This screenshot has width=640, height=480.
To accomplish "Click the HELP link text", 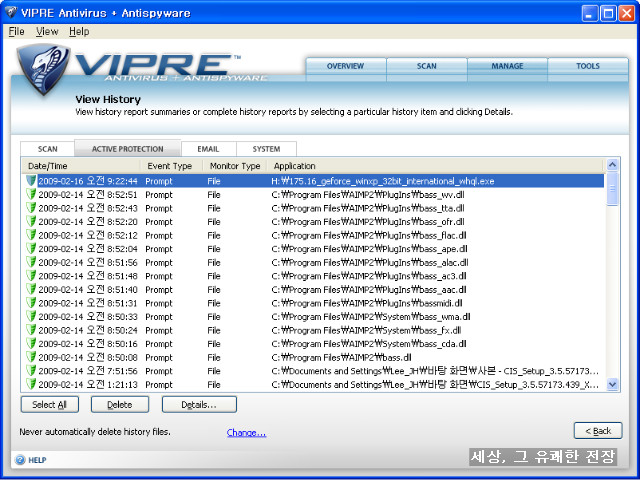I will [x=37, y=460].
